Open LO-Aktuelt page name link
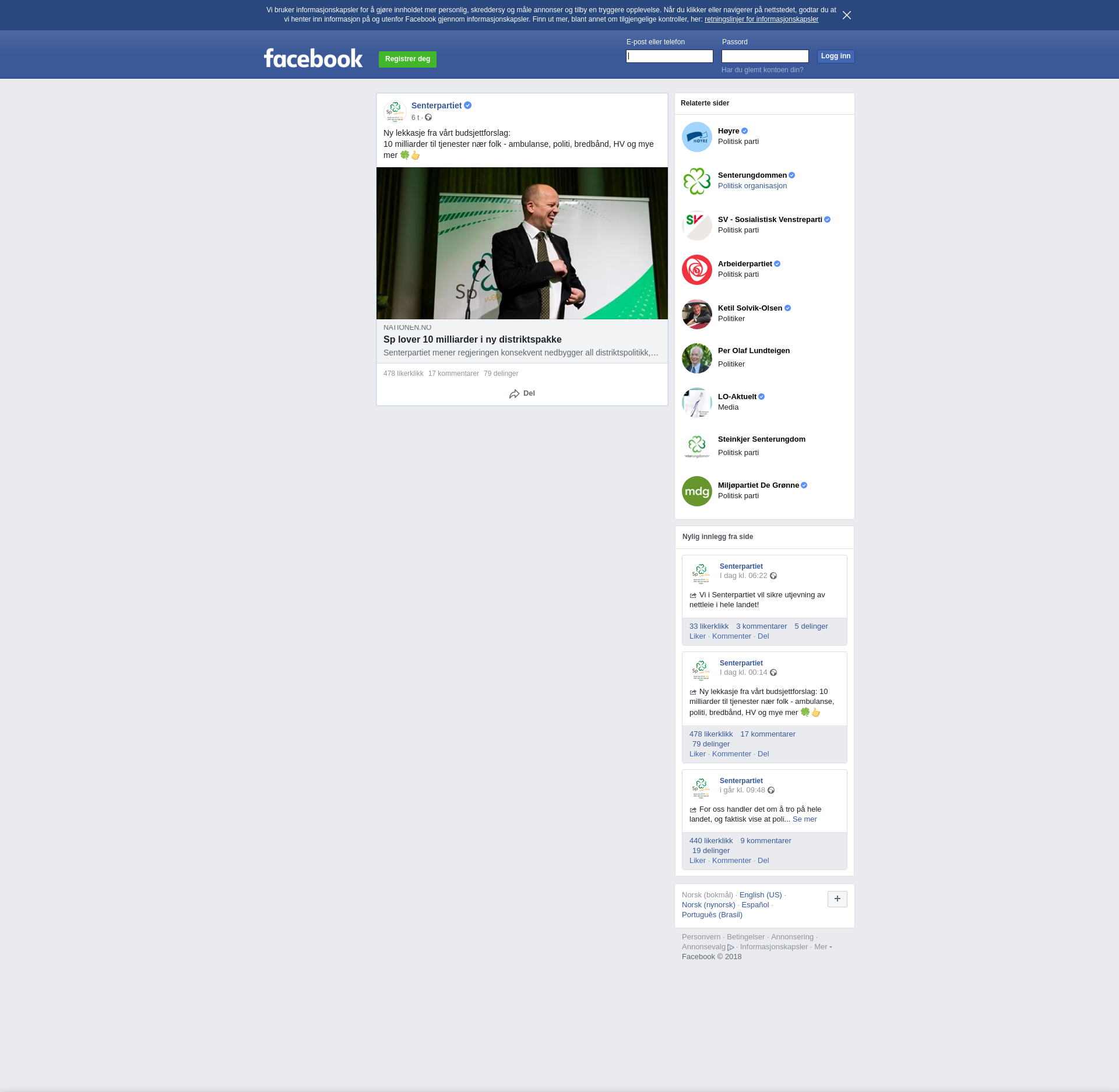Image resolution: width=1119 pixels, height=1092 pixels. 737,397
